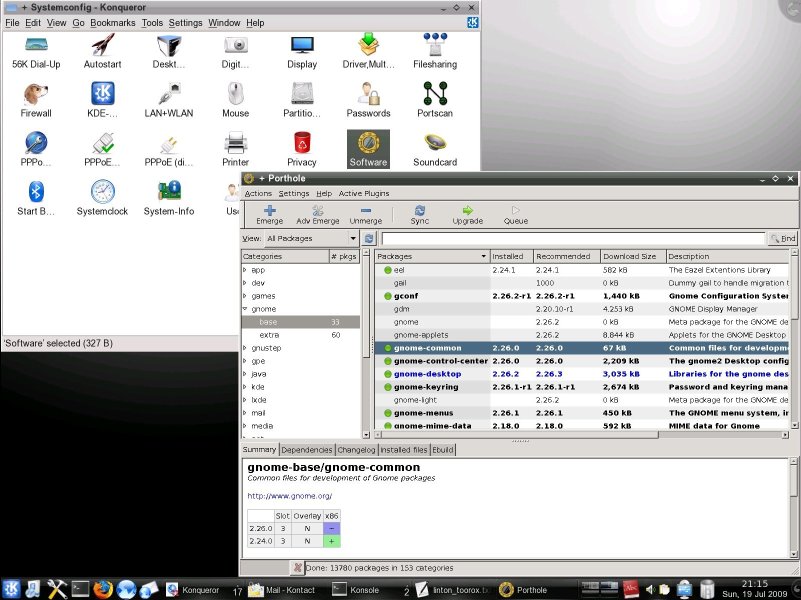This screenshot has height=600, width=801.
Task: Click the volume icon in system tray
Action: tap(650, 590)
